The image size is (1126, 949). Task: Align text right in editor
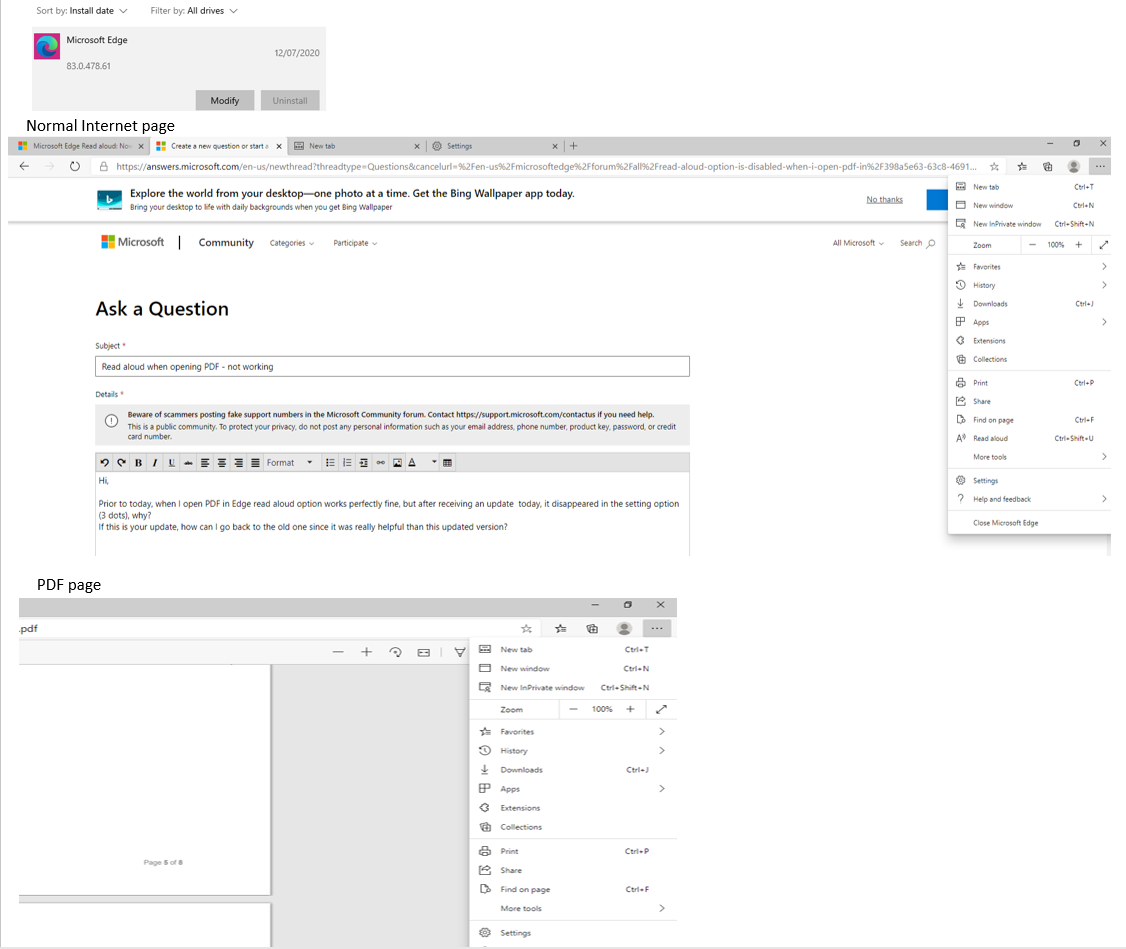coord(238,462)
